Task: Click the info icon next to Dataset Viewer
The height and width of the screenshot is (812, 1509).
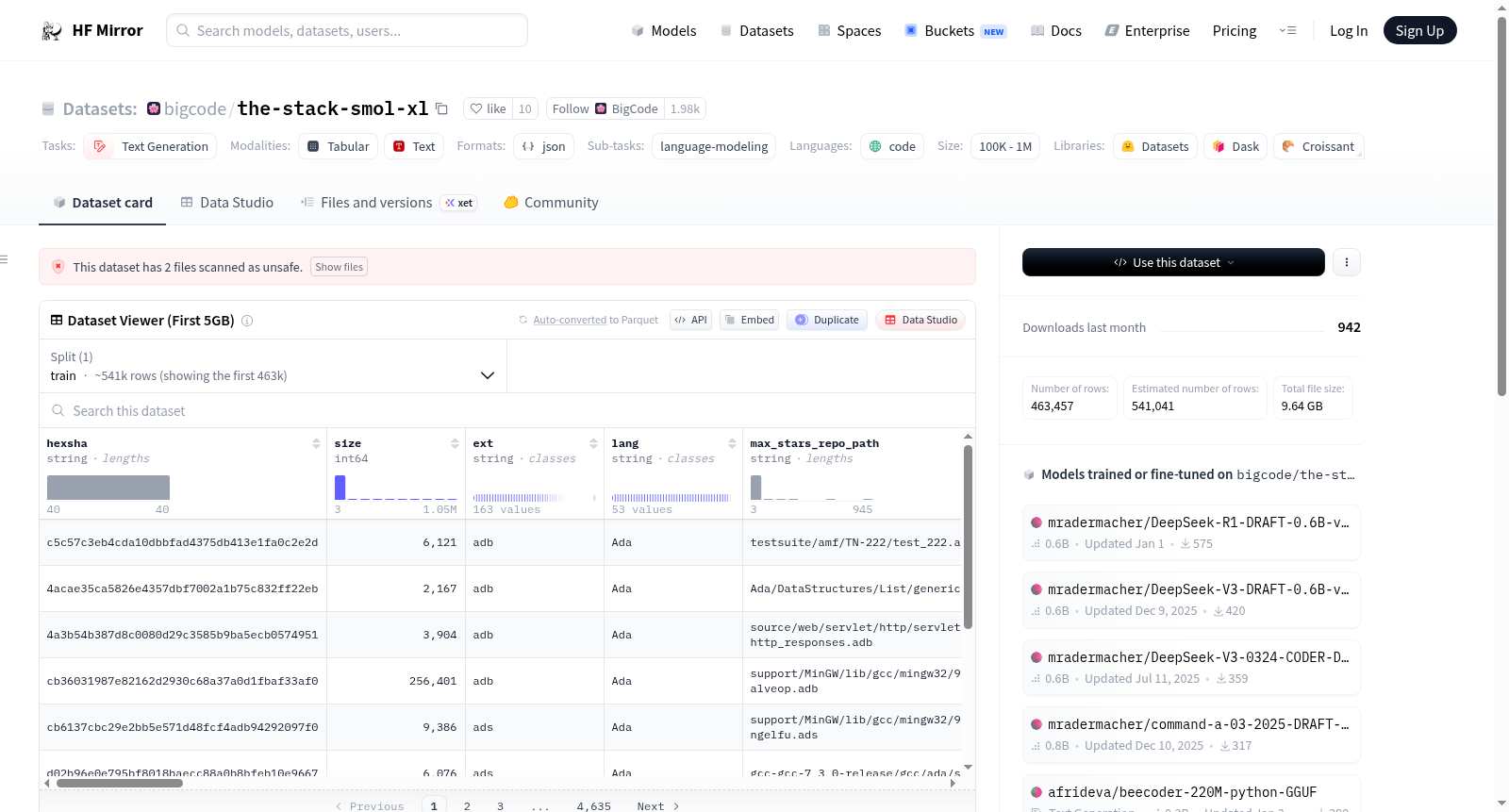Action: (247, 321)
